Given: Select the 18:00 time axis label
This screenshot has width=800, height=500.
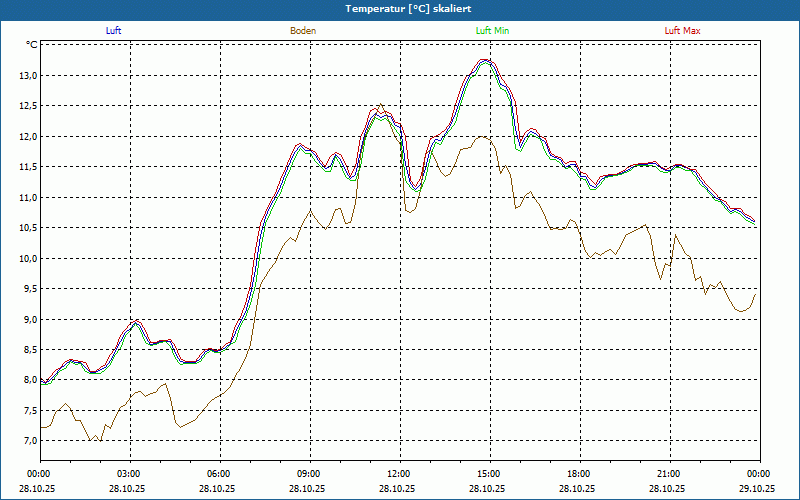Looking at the screenshot, I should point(579,474).
